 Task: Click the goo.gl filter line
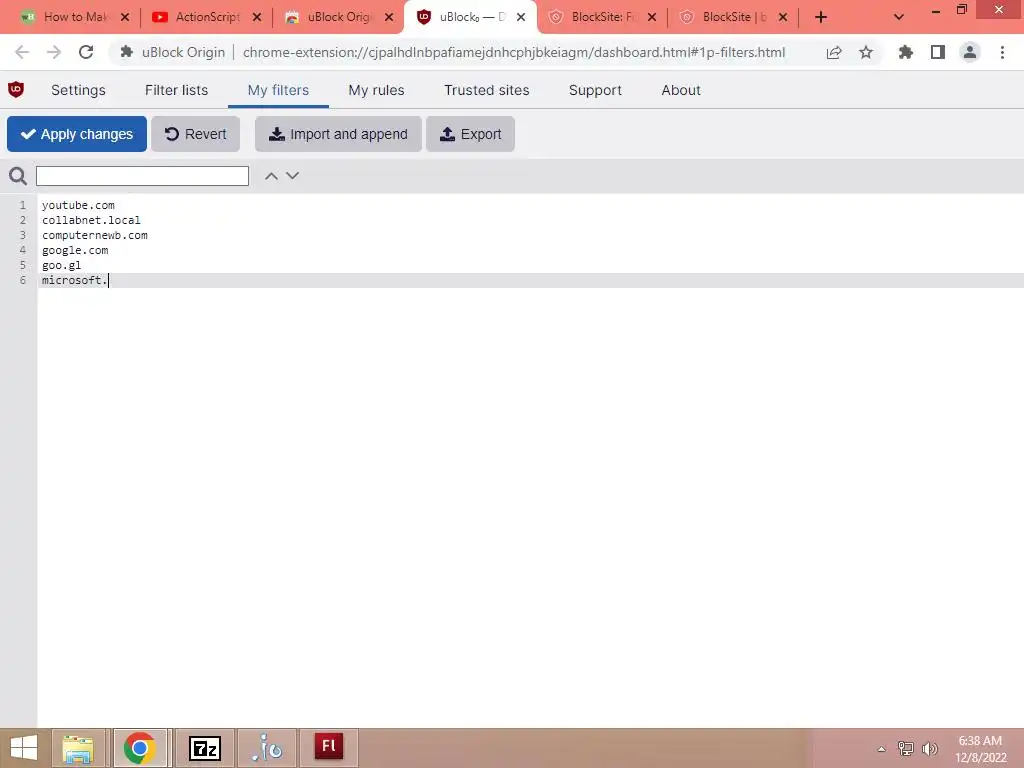click(61, 265)
